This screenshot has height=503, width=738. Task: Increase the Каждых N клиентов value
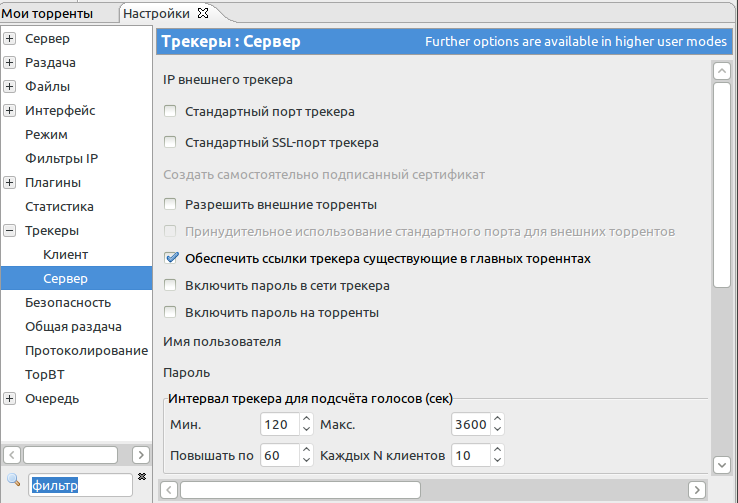point(497,450)
